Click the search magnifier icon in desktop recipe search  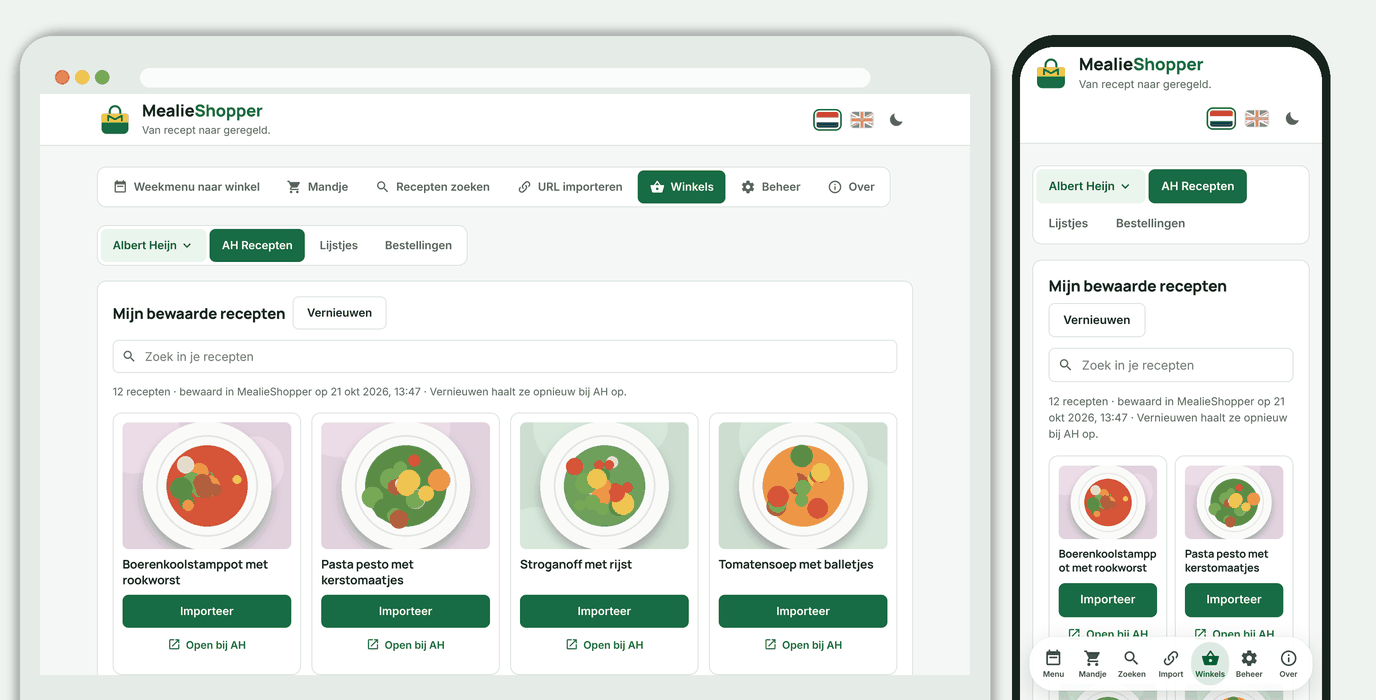click(x=130, y=357)
